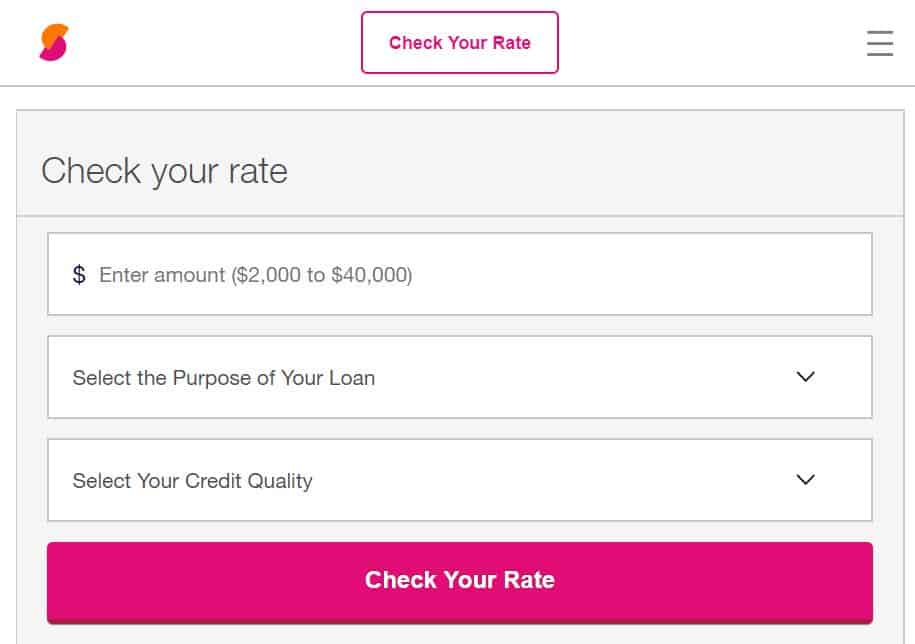The height and width of the screenshot is (644, 915).
Task: Click the chevron on the loan purpose dropdown
Action: pyautogui.click(x=804, y=377)
